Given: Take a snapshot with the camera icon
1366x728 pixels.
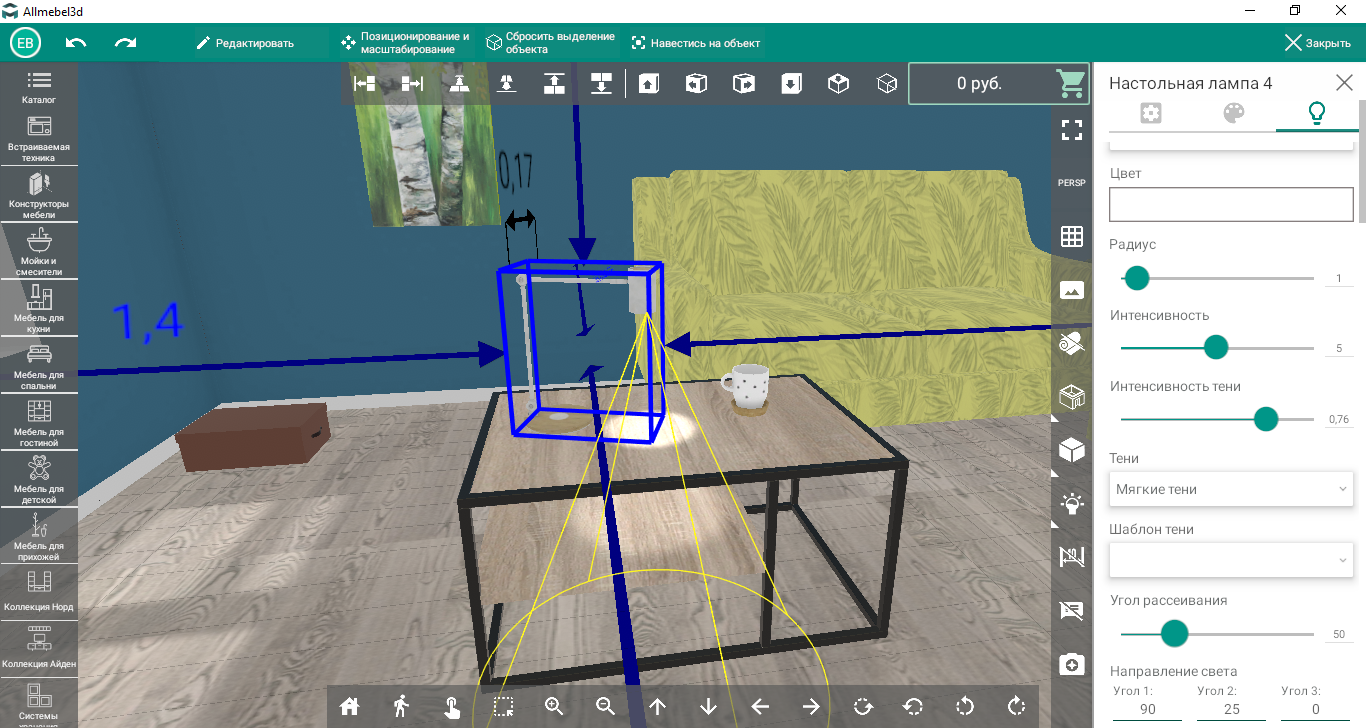Looking at the screenshot, I should (x=1072, y=664).
